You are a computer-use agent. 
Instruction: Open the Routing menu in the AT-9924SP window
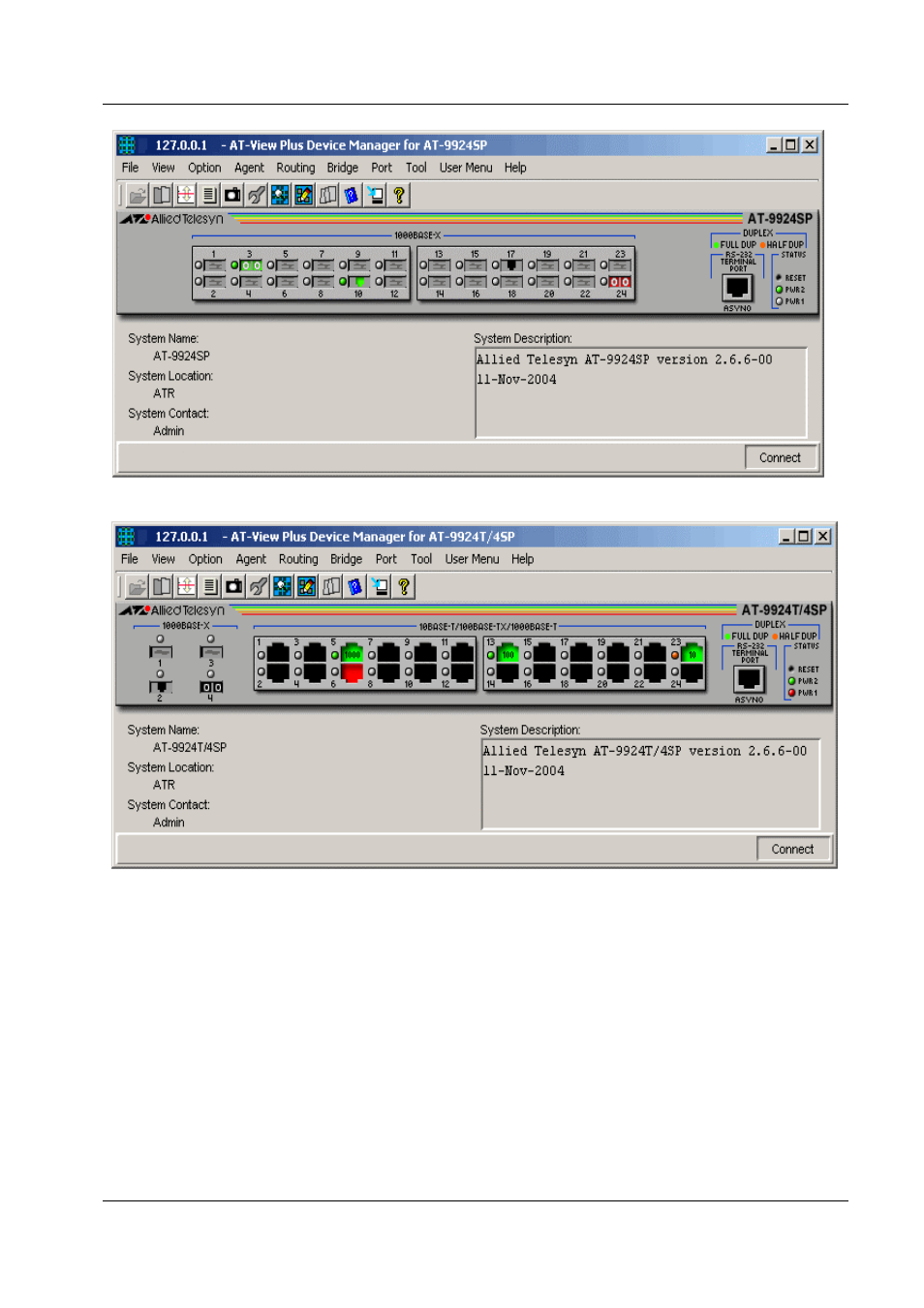(x=295, y=168)
